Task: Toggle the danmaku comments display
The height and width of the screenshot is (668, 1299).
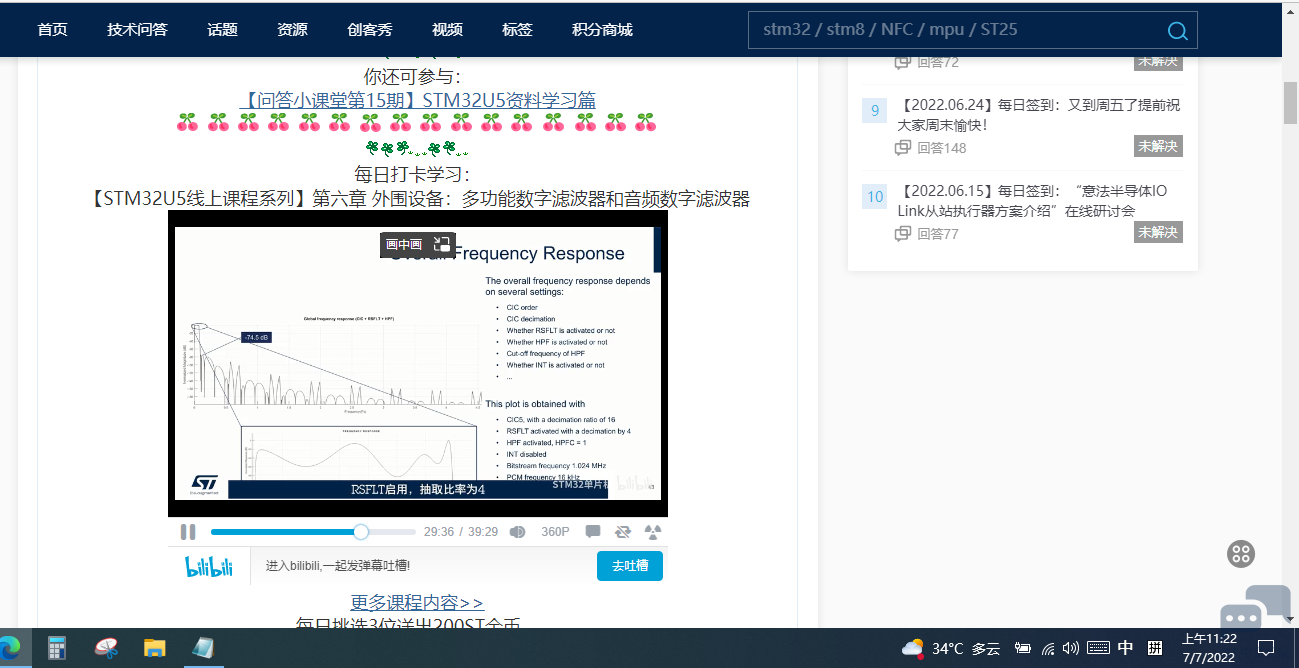Action: pos(593,532)
